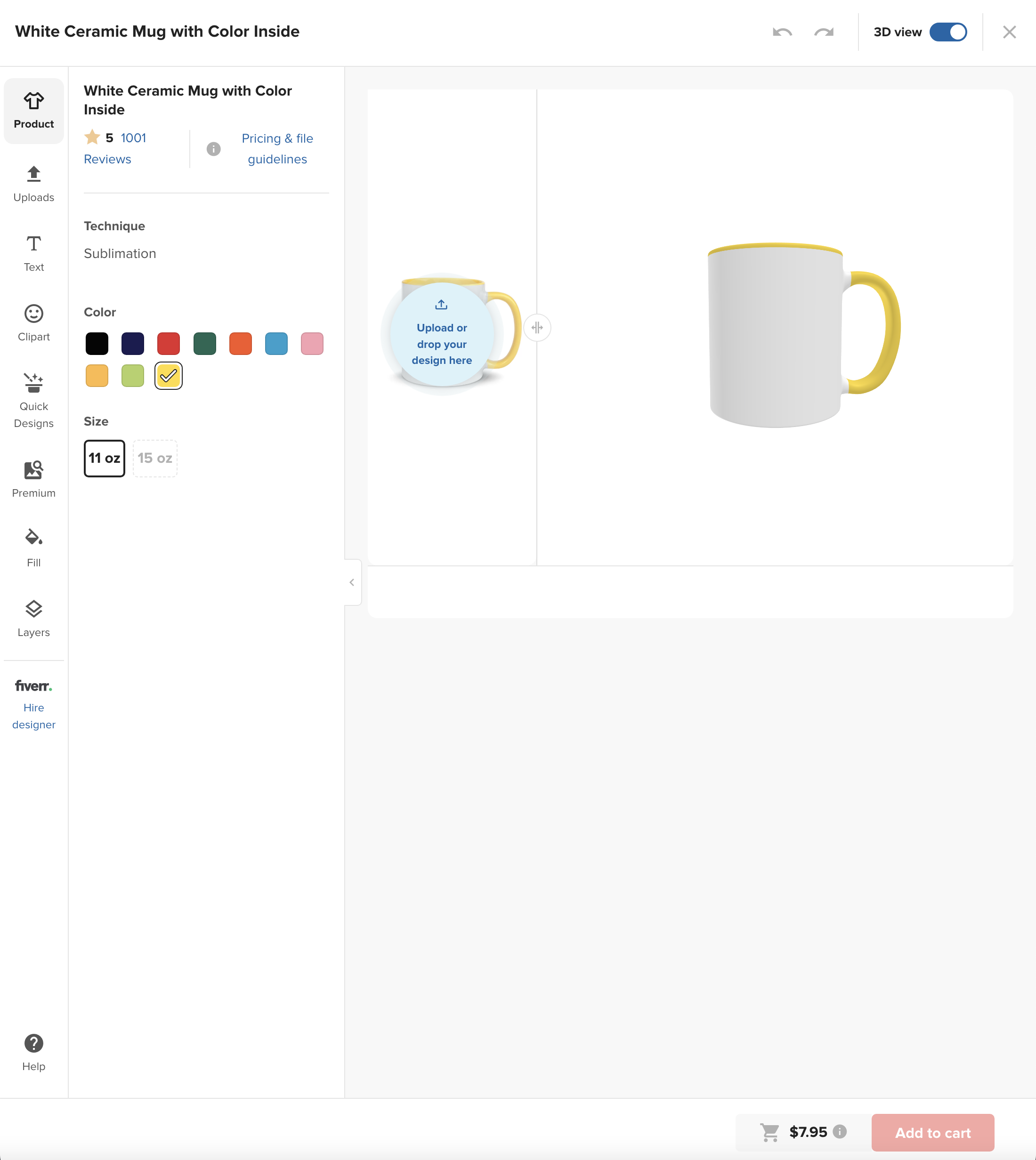Click the Upload or drop design area
Screen dimensions: 1036x1160
442,336
